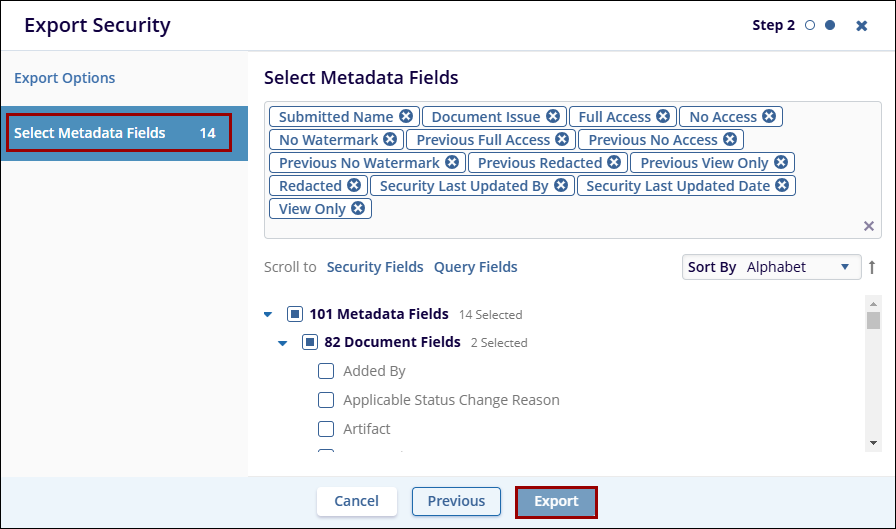896x529 pixels.
Task: Remove the View Only tag
Action: coord(358,209)
